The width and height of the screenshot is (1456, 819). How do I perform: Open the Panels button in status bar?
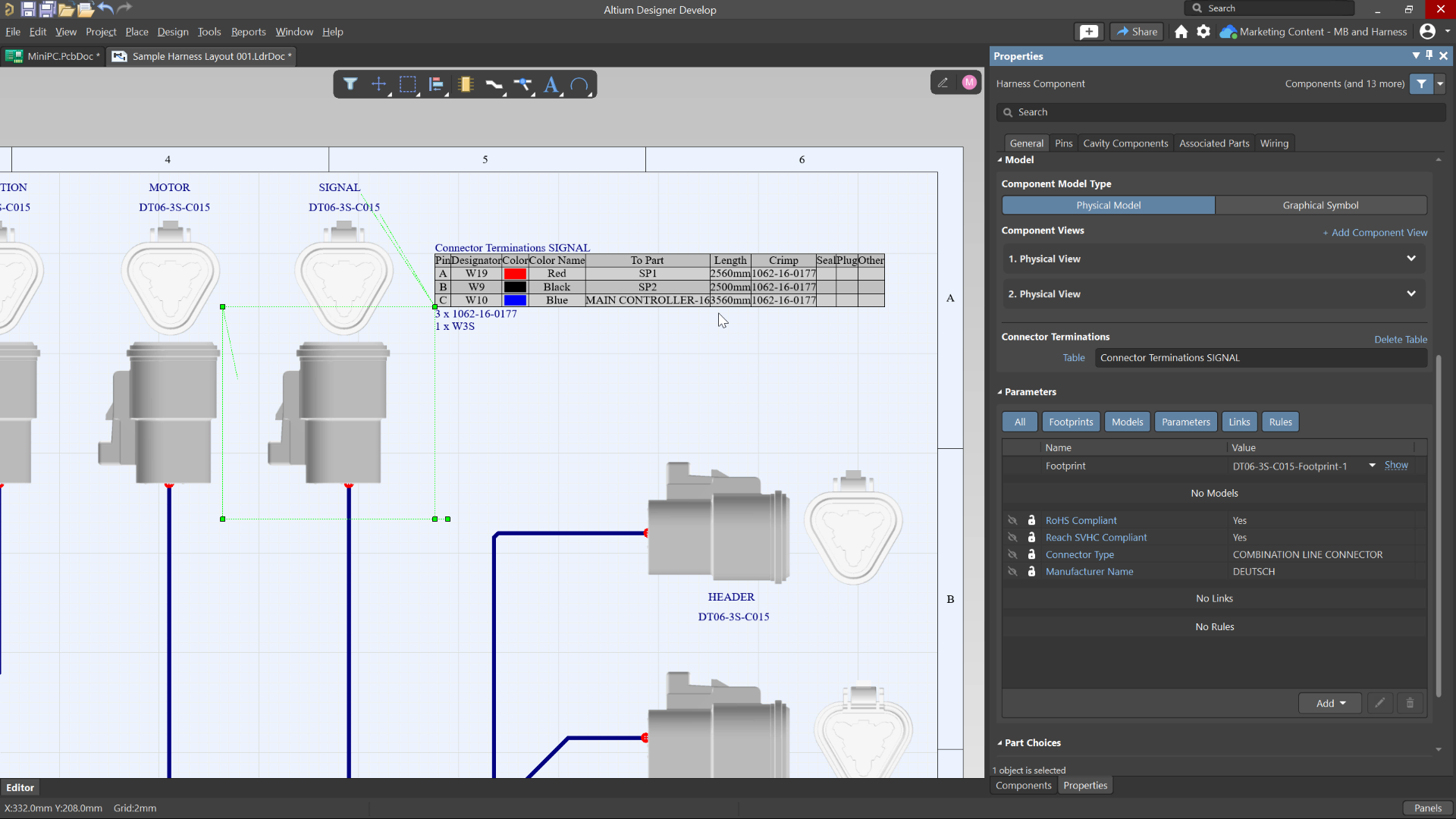click(1427, 808)
